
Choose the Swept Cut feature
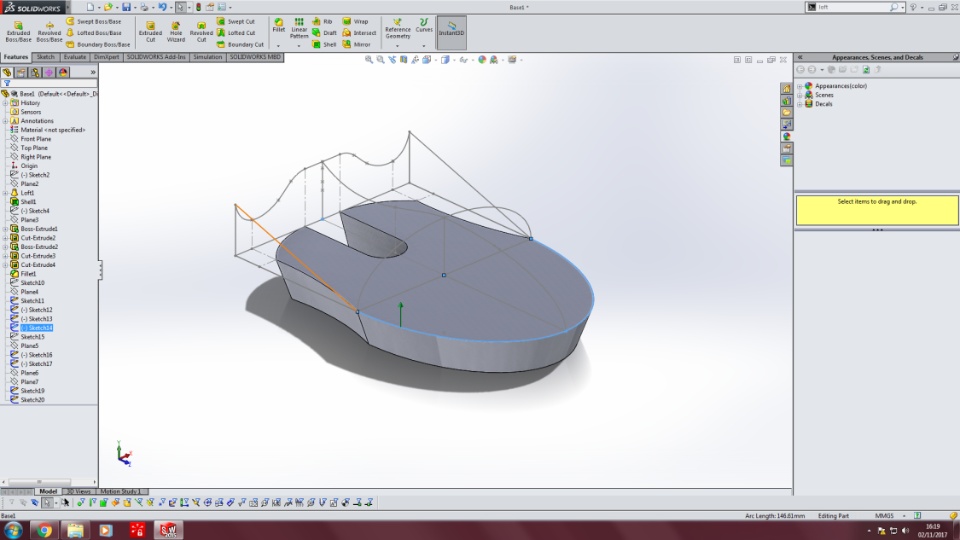click(236, 21)
